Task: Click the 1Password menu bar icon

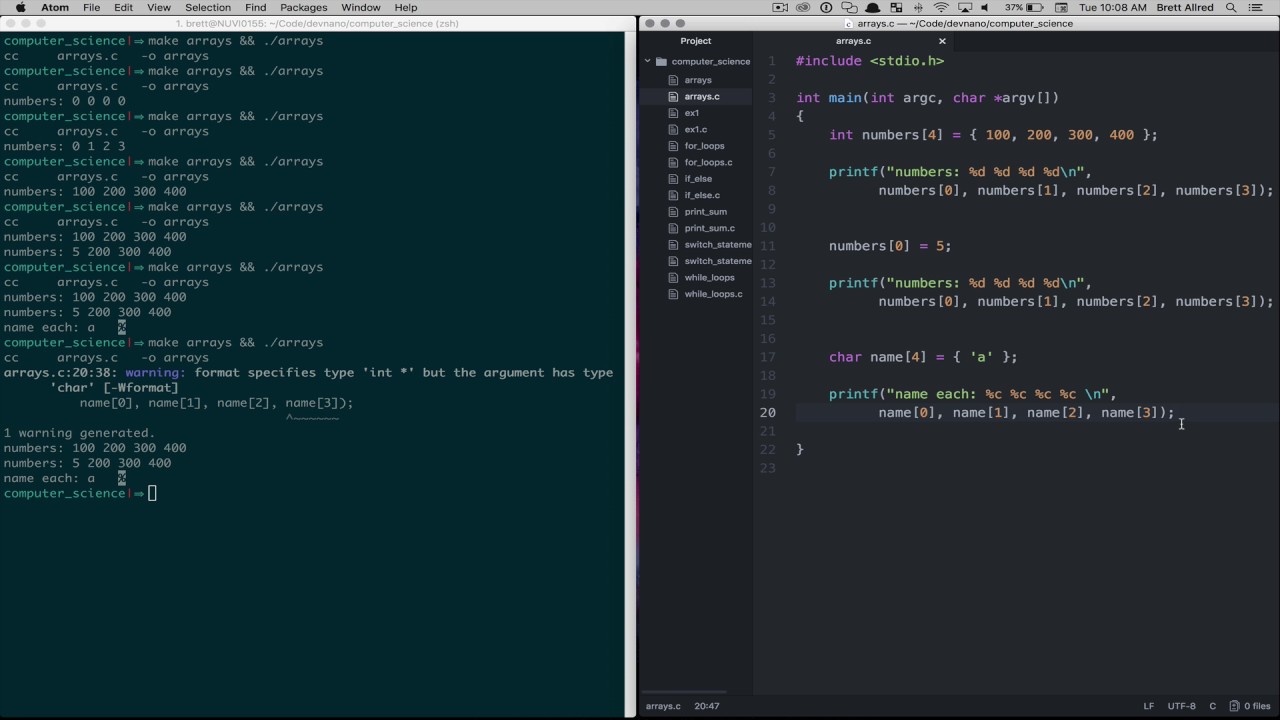Action: (827, 8)
